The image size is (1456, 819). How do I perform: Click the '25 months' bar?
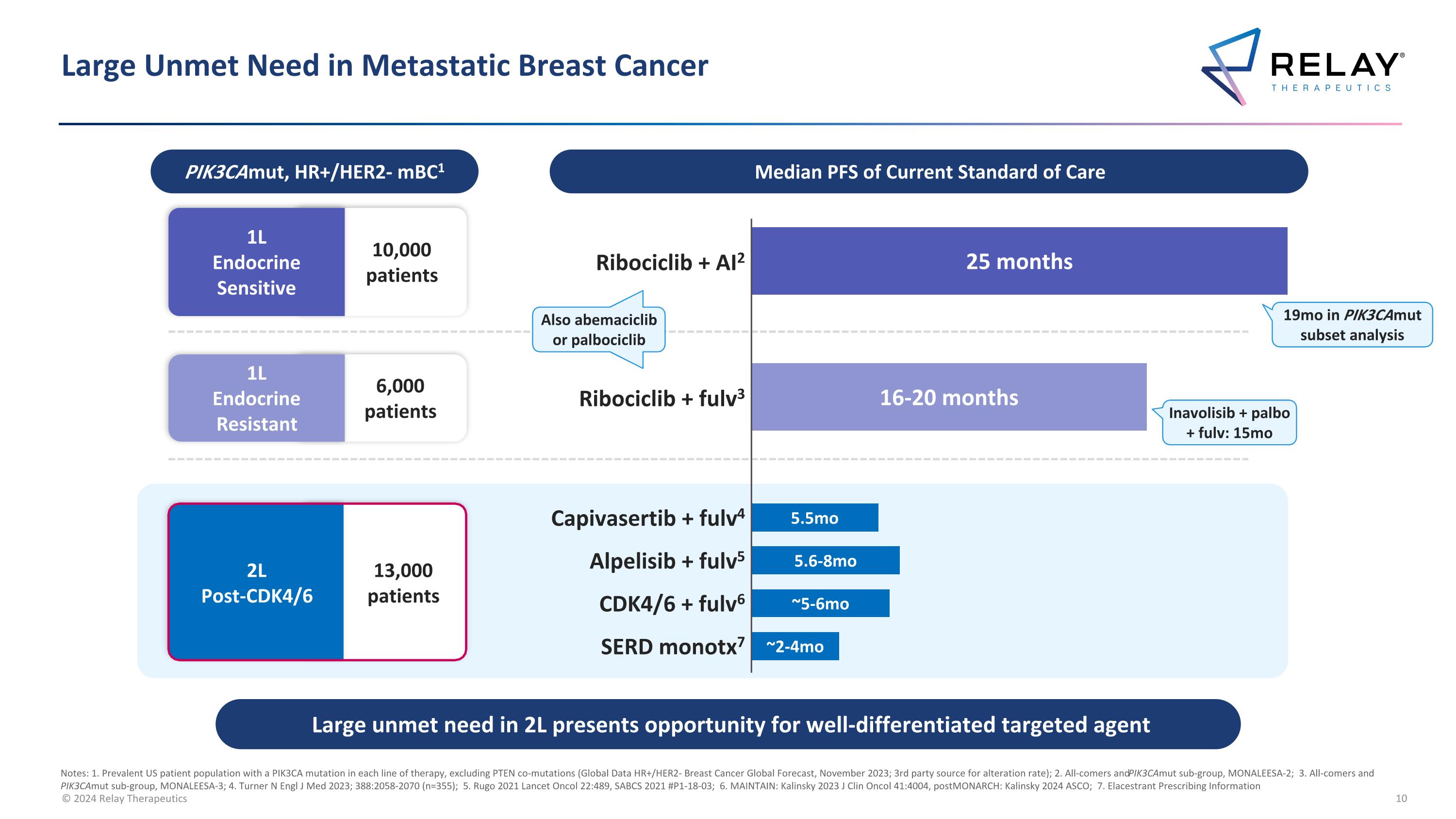coord(1019,261)
